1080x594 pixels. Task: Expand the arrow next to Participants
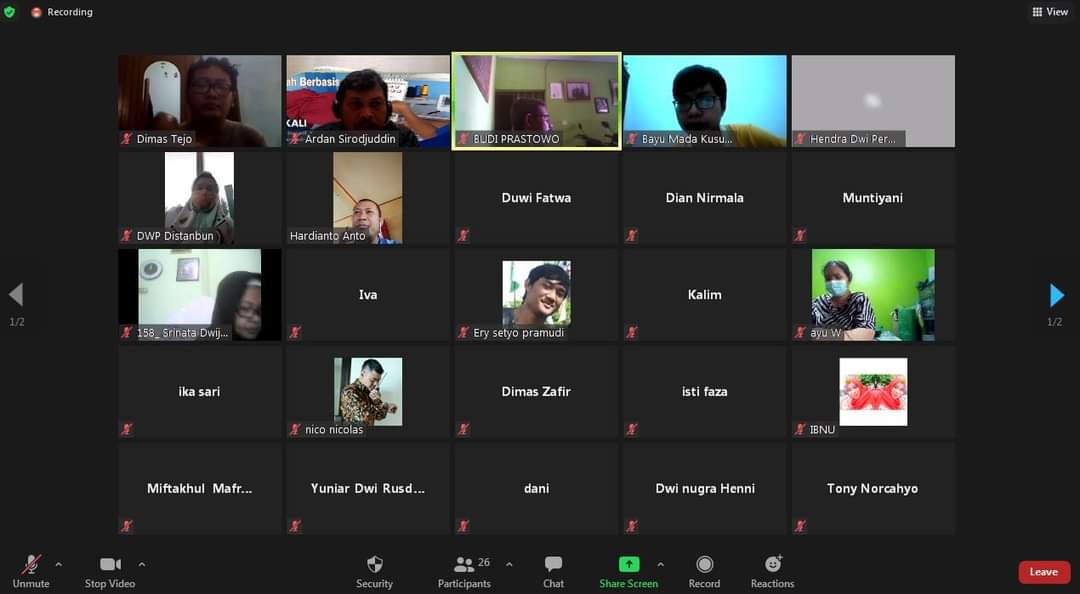[509, 564]
